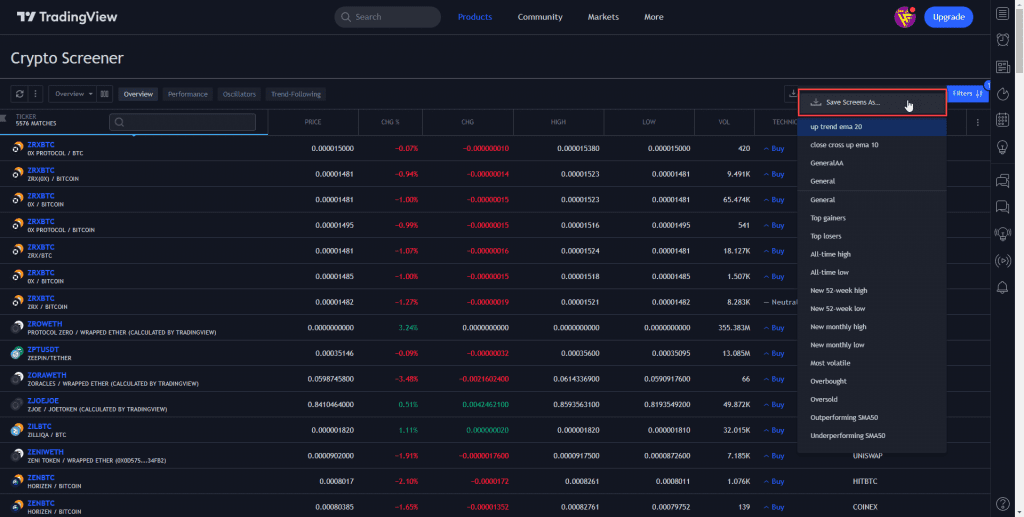
Task: Select the 'up trend ema 20' screen
Action: pyautogui.click(x=872, y=127)
